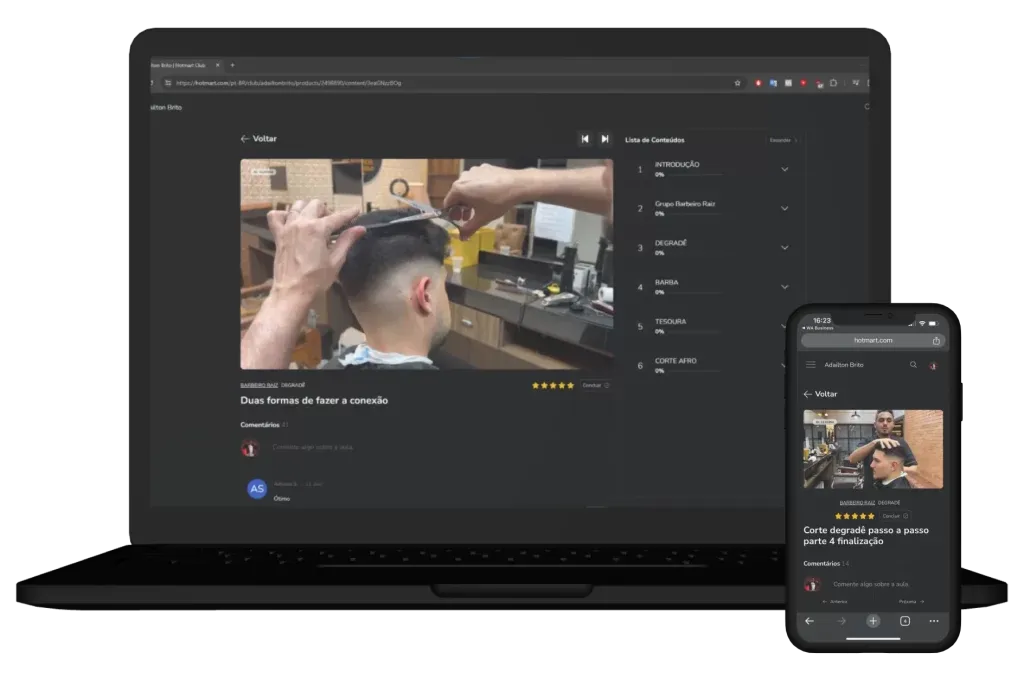
Task: Rate the laptop lesson with five stars
Action: 570,385
